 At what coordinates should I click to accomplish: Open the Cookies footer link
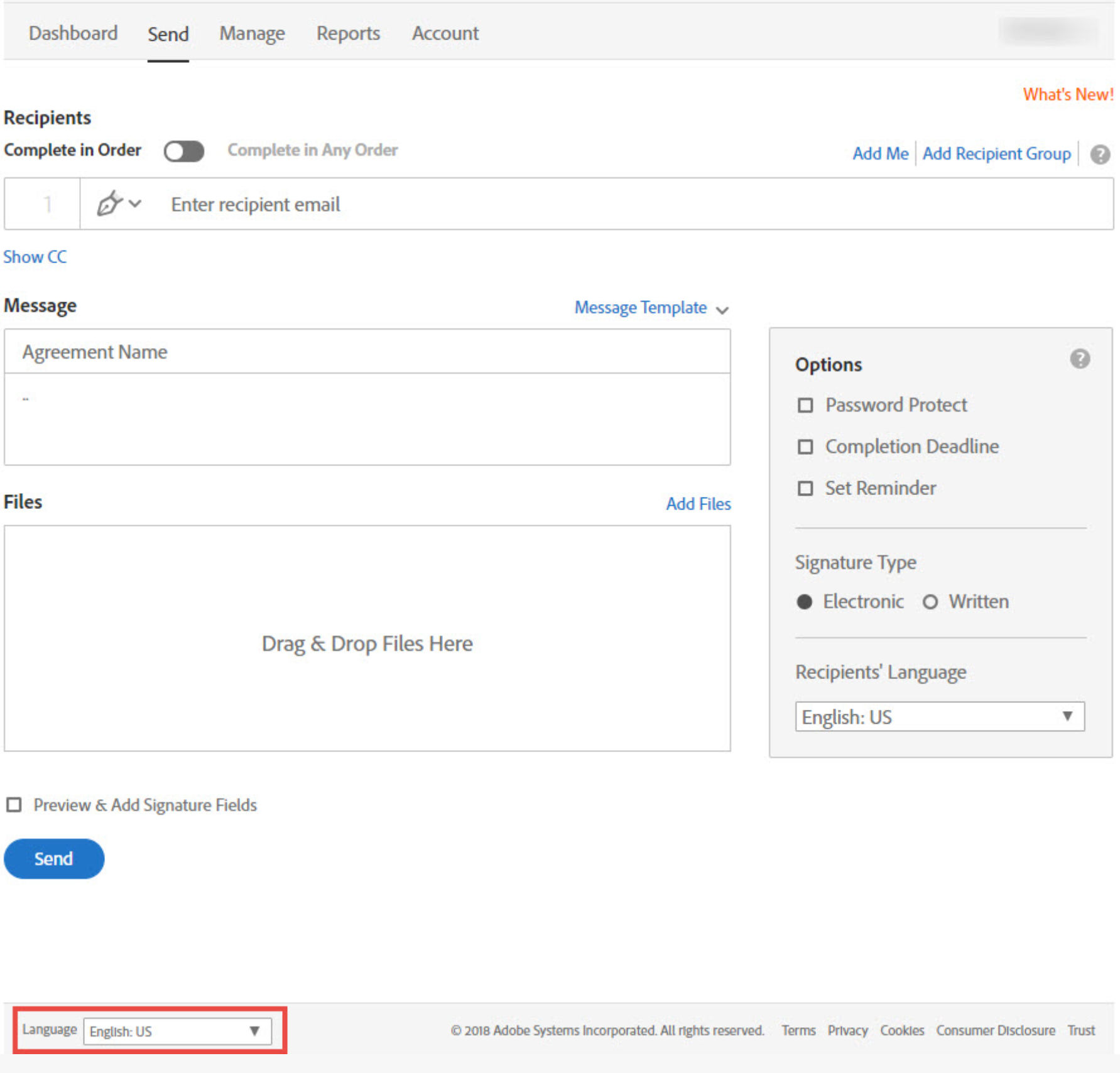pos(901,1030)
